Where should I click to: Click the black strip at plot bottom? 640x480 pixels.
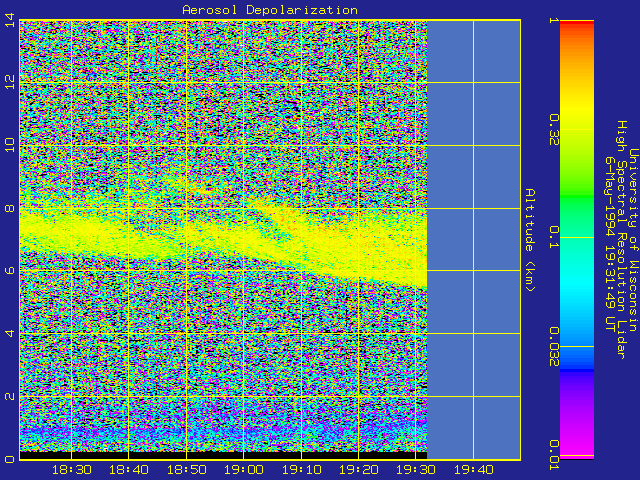point(223,456)
